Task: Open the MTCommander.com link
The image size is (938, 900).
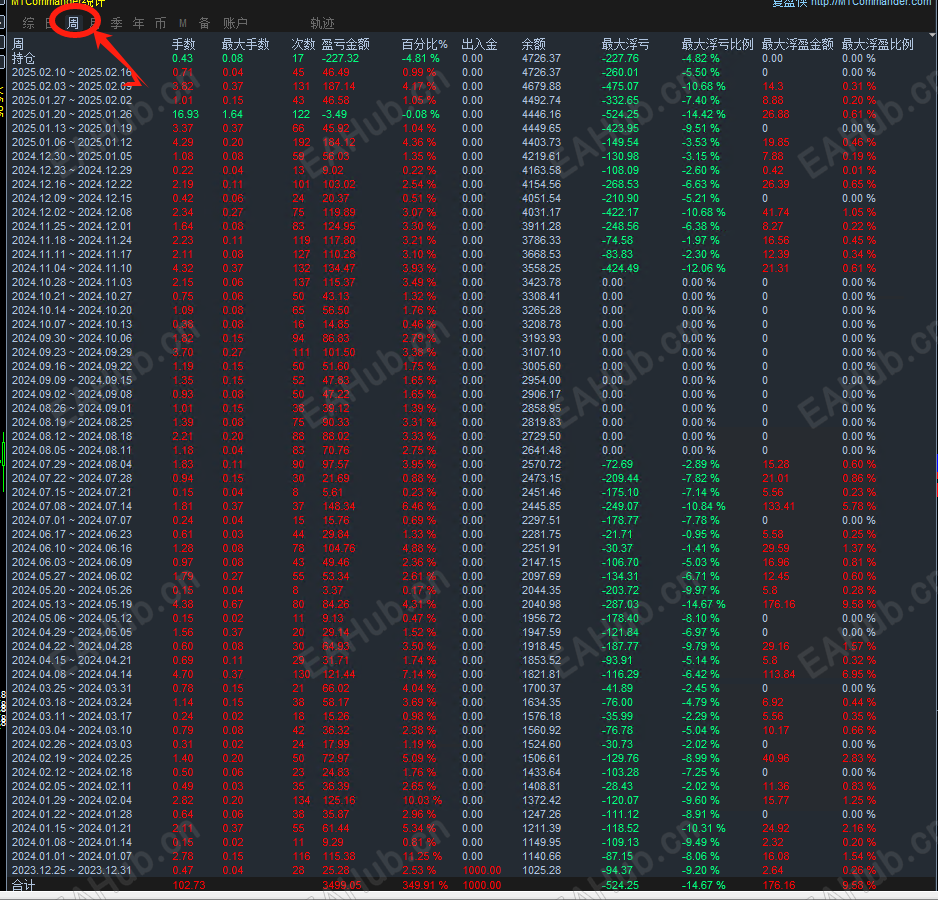Action: coord(870,3)
